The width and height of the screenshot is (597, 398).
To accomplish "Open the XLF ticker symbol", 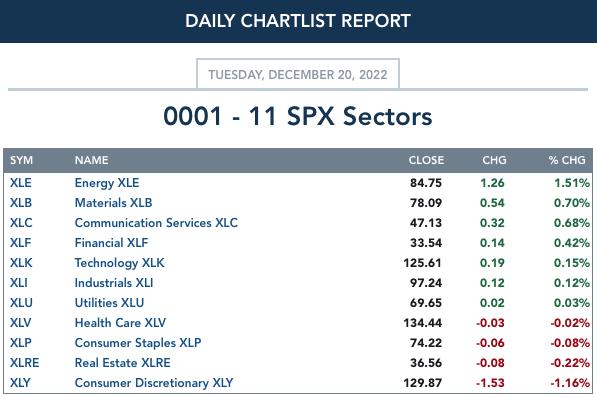I will 20,243.
